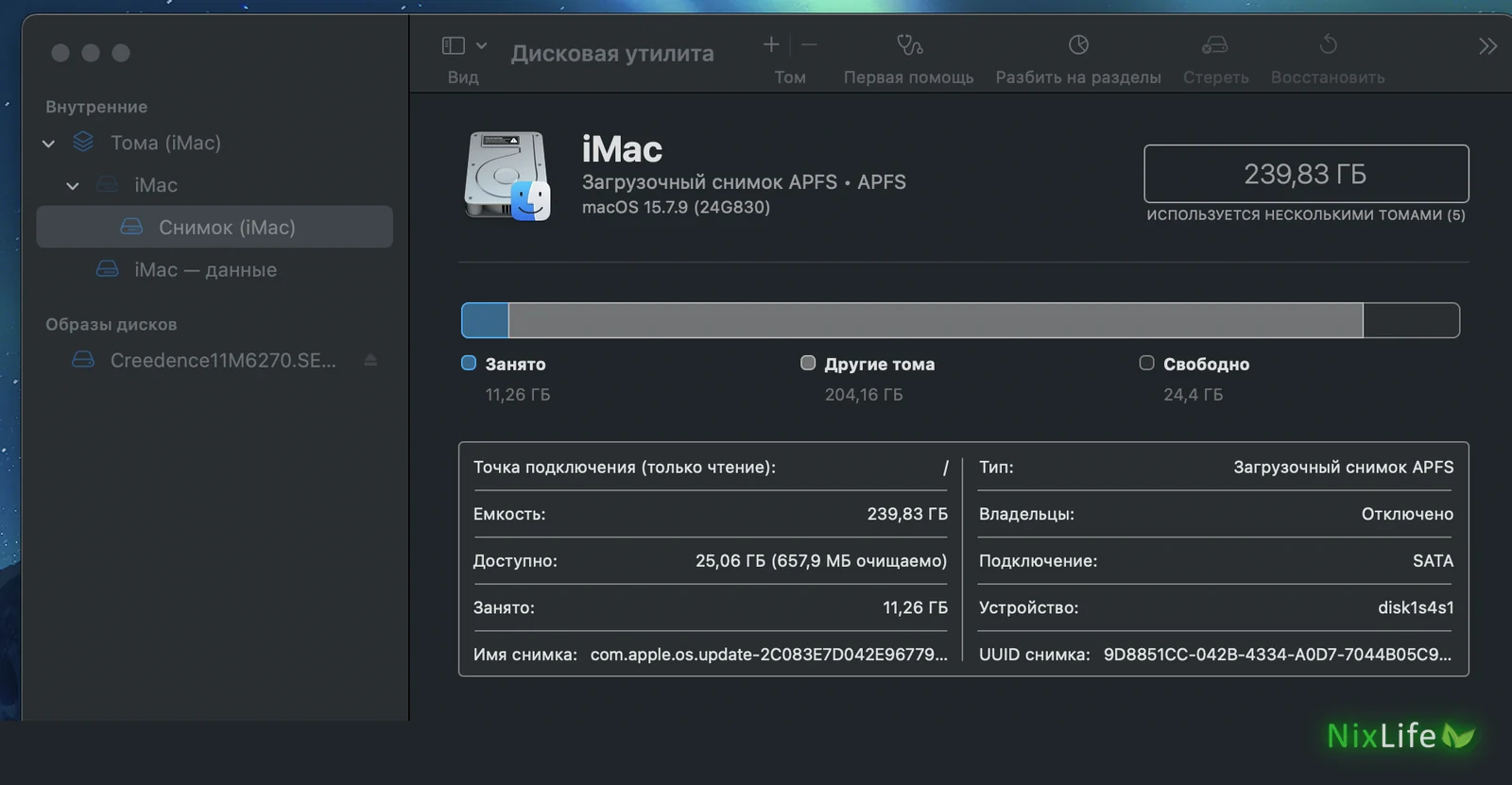Open the Partition pie-chart icon
Image resolution: width=1512 pixels, height=785 pixels.
[1078, 44]
